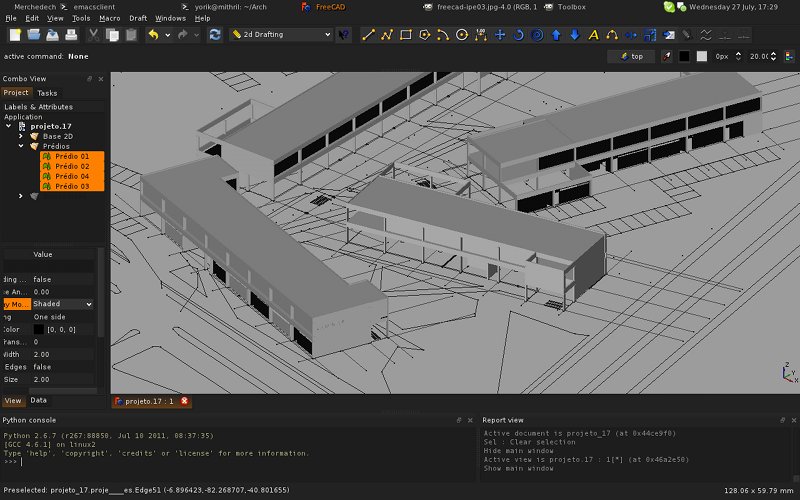Viewport: 800px width, 500px height.
Task: Select the Draft Rectangle tool
Action: pos(406,35)
